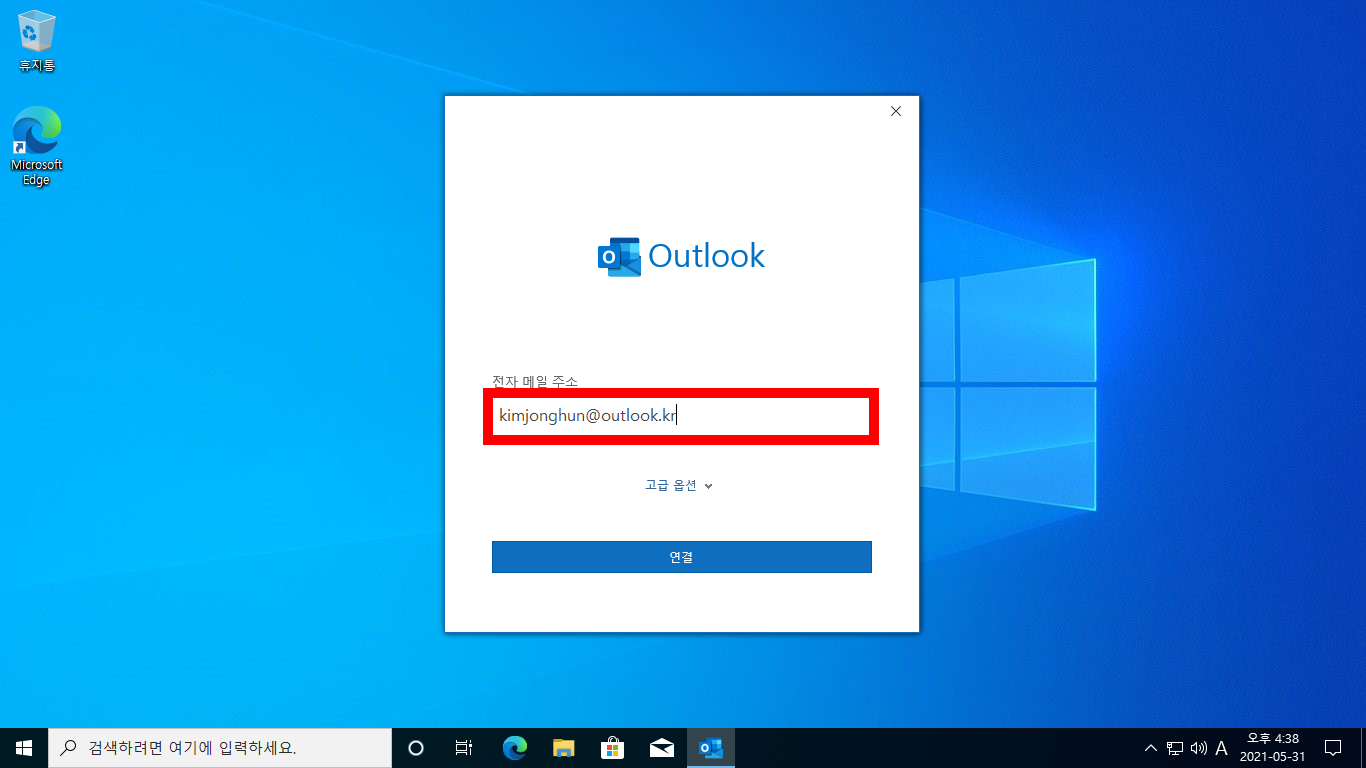Open Task View on the taskbar

(464, 748)
